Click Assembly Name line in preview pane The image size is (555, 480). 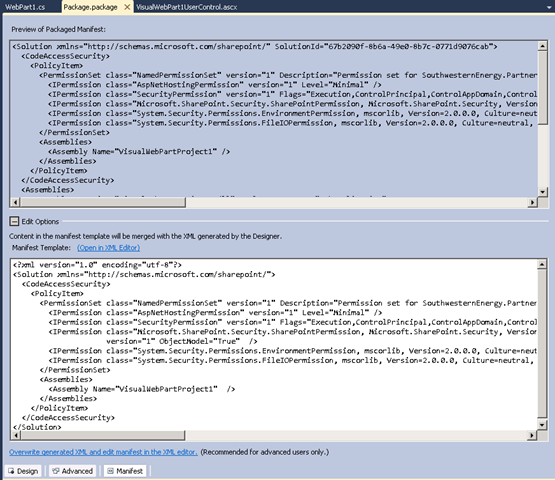(x=139, y=152)
